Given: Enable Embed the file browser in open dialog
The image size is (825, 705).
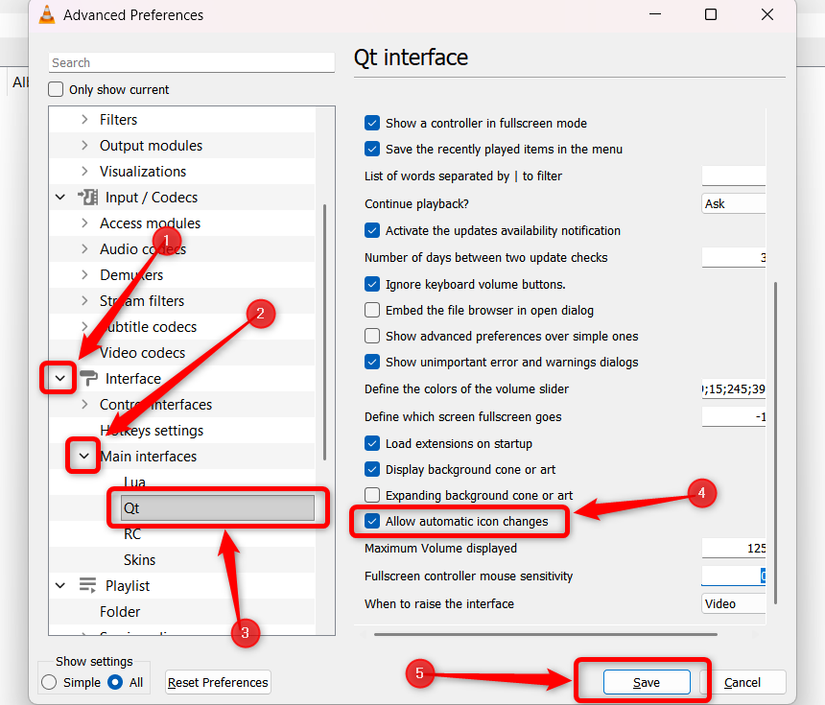Looking at the screenshot, I should click(373, 310).
